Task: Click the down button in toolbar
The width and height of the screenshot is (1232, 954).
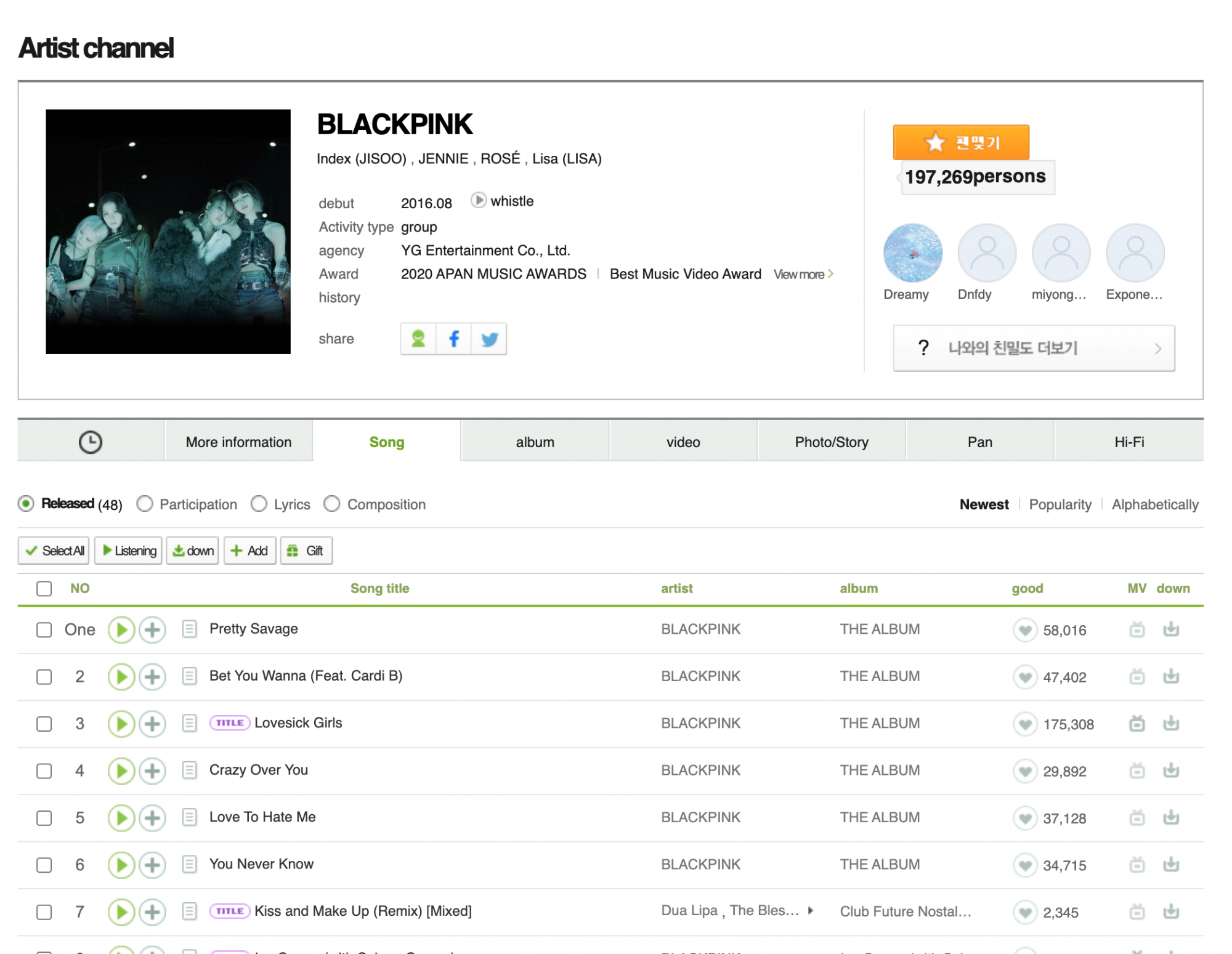Action: 193,551
